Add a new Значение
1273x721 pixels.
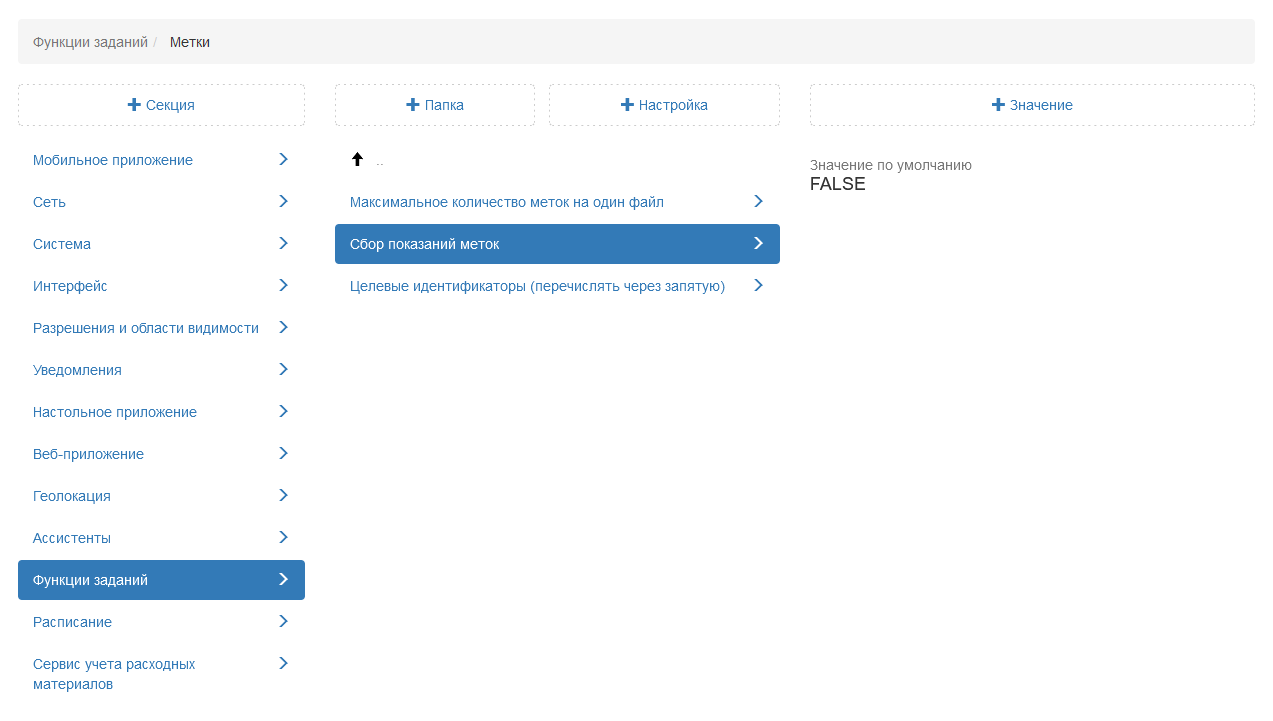[1032, 105]
